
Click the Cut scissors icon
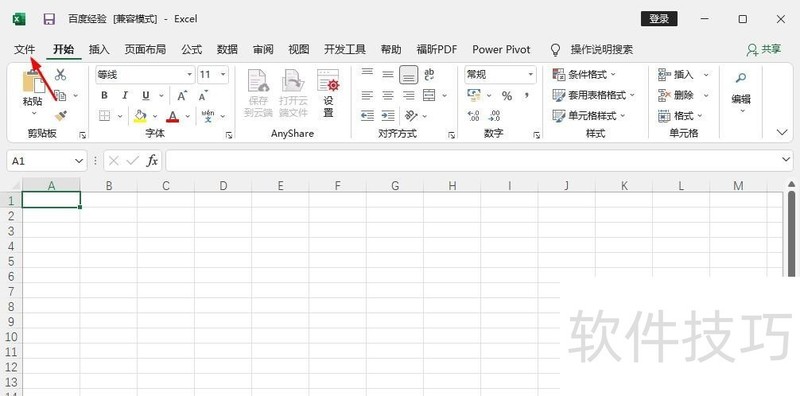pyautogui.click(x=61, y=75)
